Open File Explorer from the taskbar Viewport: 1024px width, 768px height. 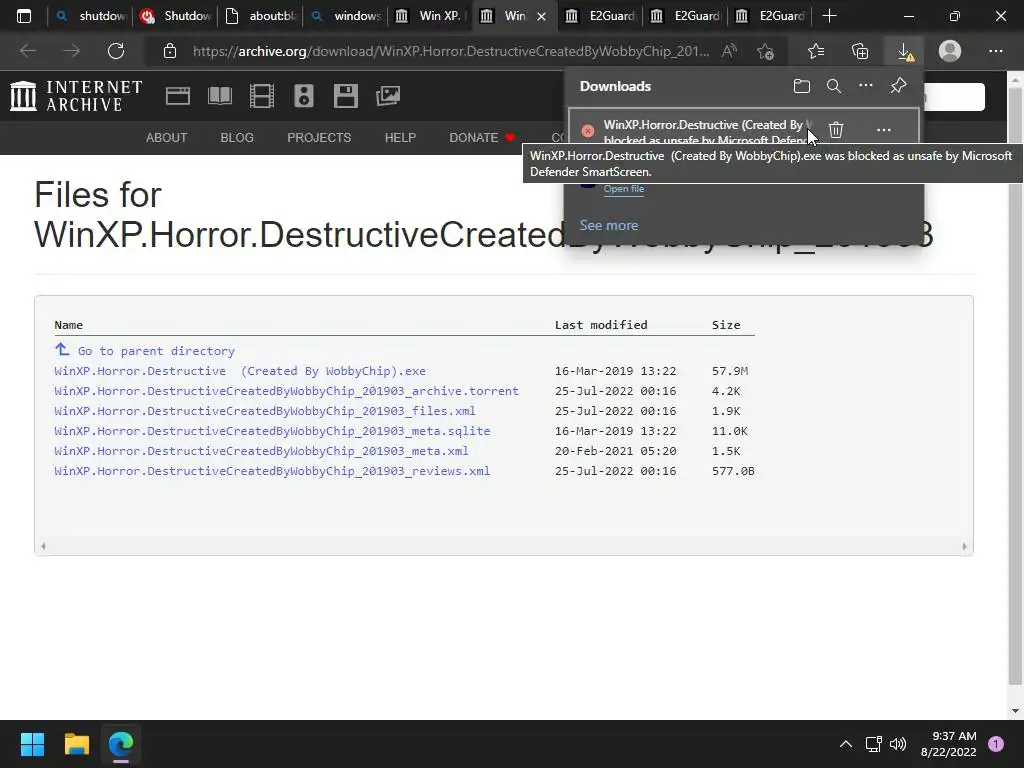coord(76,744)
